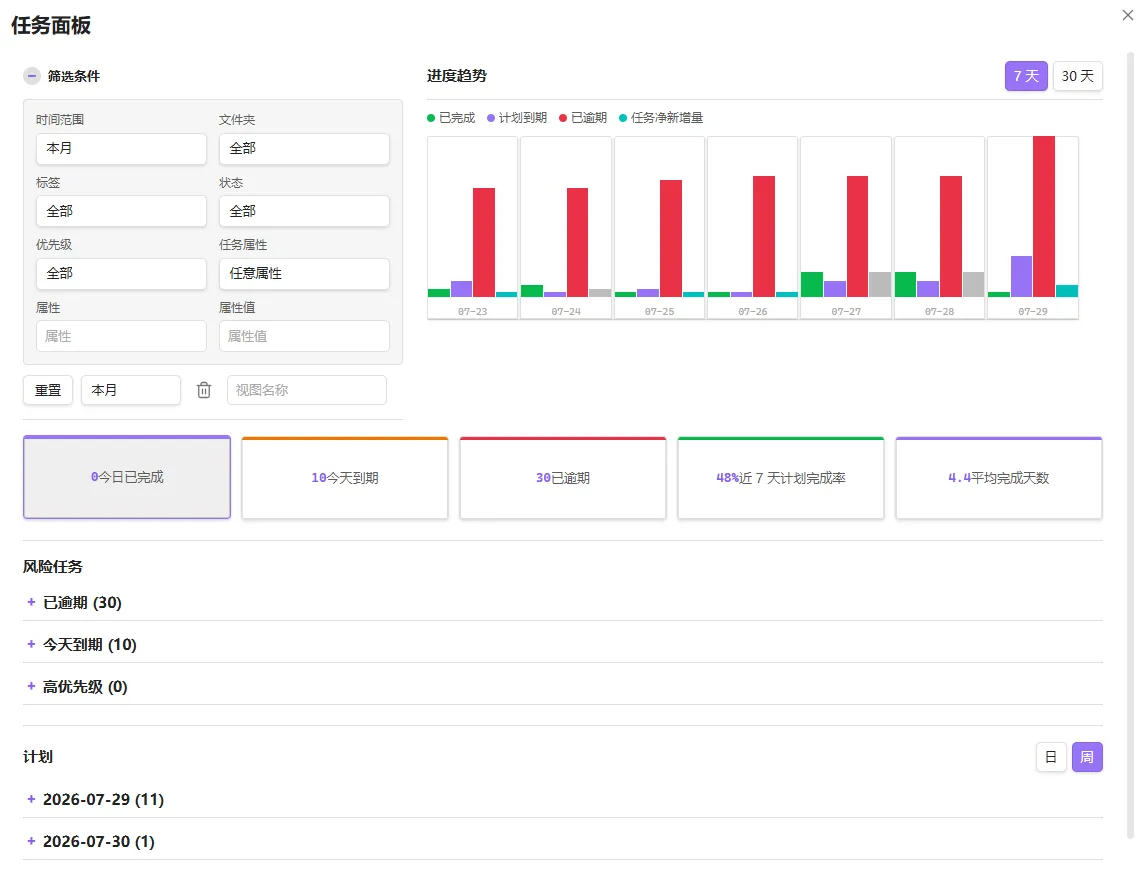This screenshot has height=875, width=1148.
Task: Click the vertical scrollbar on right
Action: tap(1130, 445)
